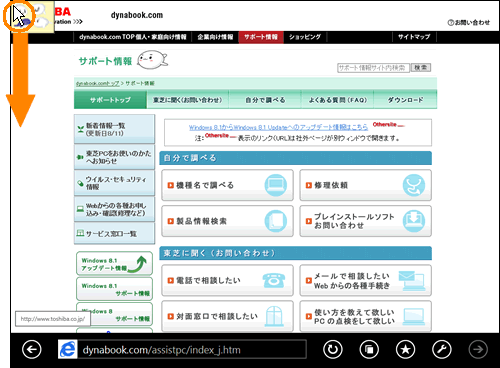This screenshot has height=368, width=500.
Task: Open 新着情報一覧 sidebar item
Action: tap(114, 129)
